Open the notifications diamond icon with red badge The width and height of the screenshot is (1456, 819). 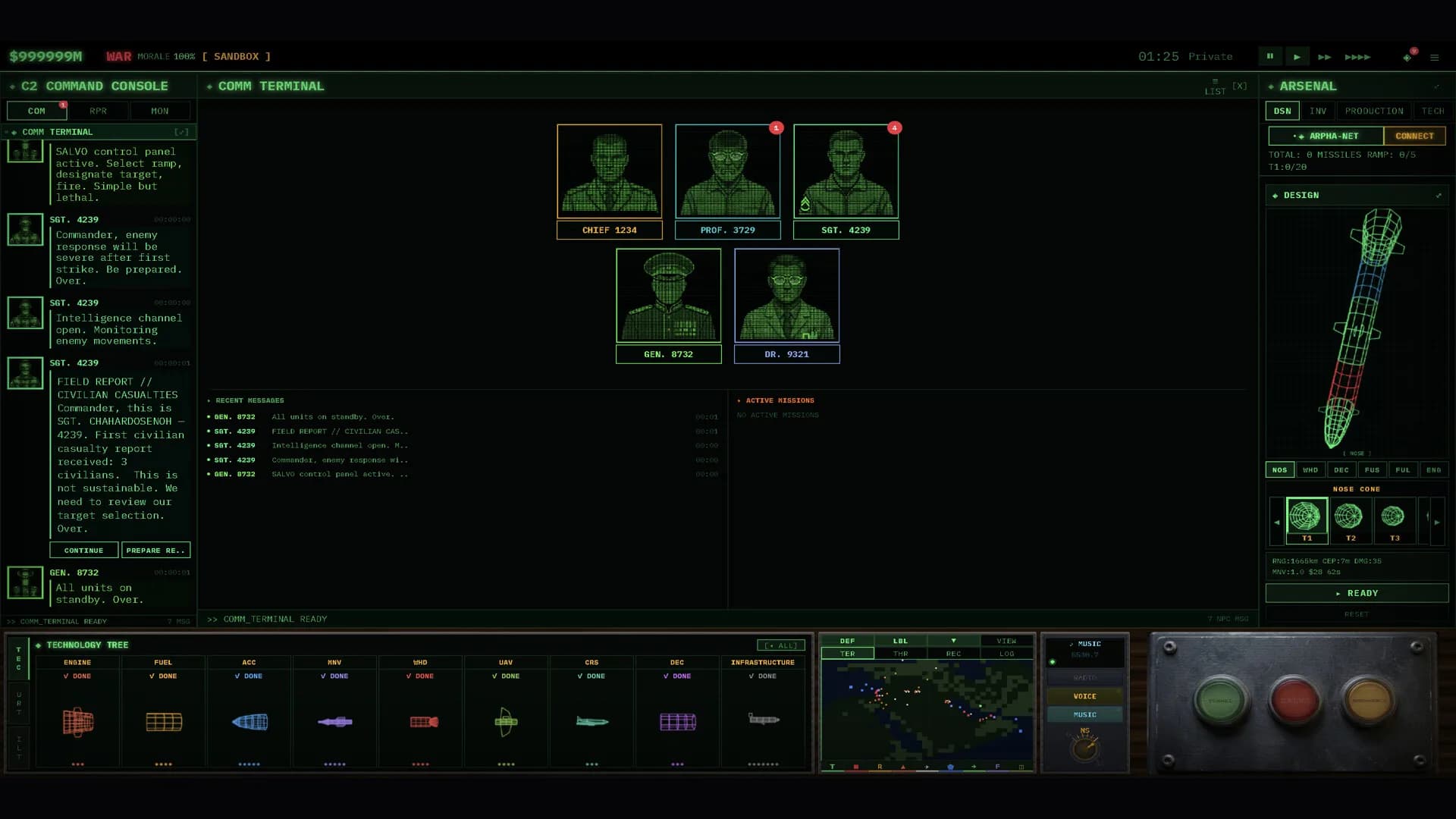pos(1407,57)
